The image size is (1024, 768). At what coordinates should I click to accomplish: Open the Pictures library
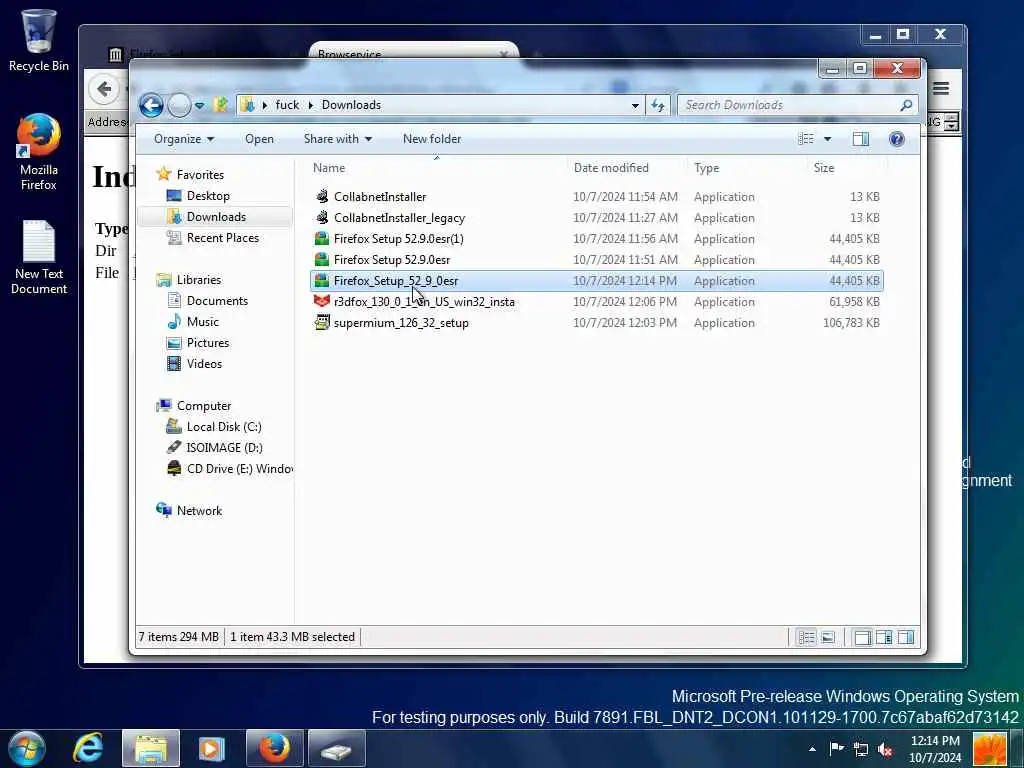(208, 343)
